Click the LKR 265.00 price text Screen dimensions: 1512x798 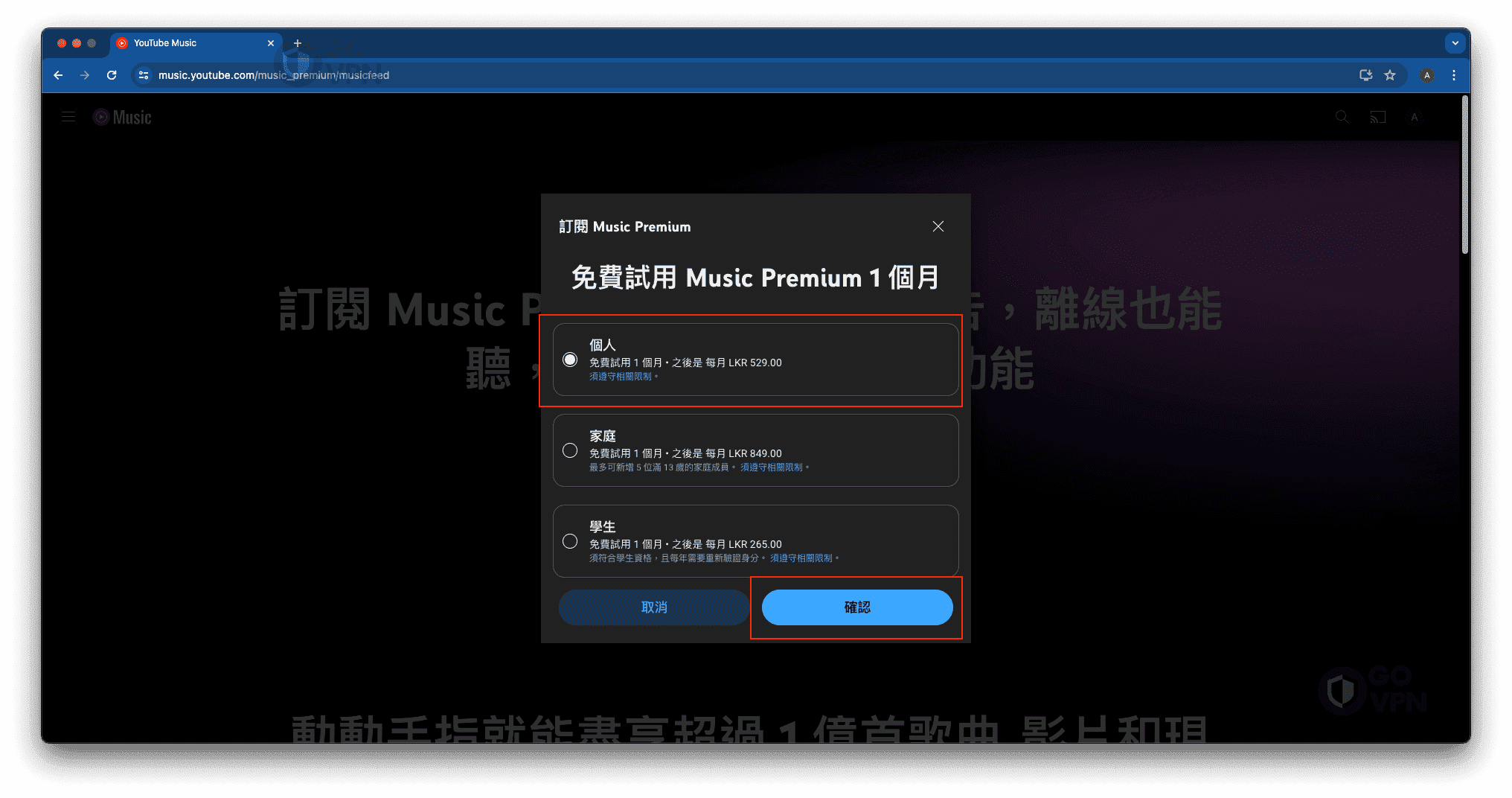[755, 544]
